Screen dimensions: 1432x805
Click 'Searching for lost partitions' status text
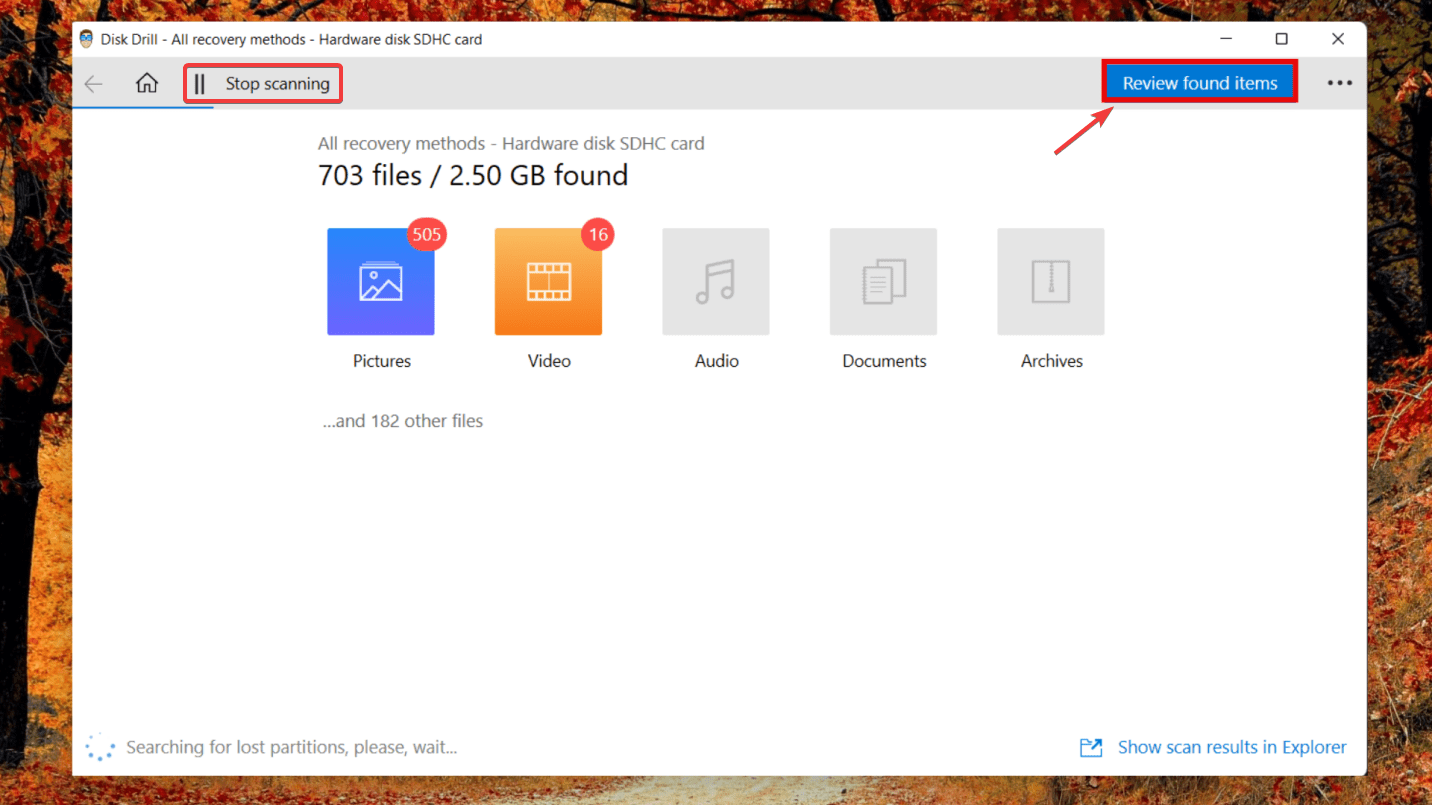pyautogui.click(x=291, y=747)
